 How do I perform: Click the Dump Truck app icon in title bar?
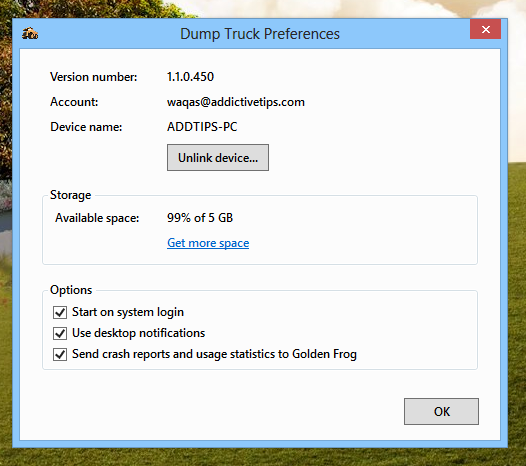click(x=30, y=34)
